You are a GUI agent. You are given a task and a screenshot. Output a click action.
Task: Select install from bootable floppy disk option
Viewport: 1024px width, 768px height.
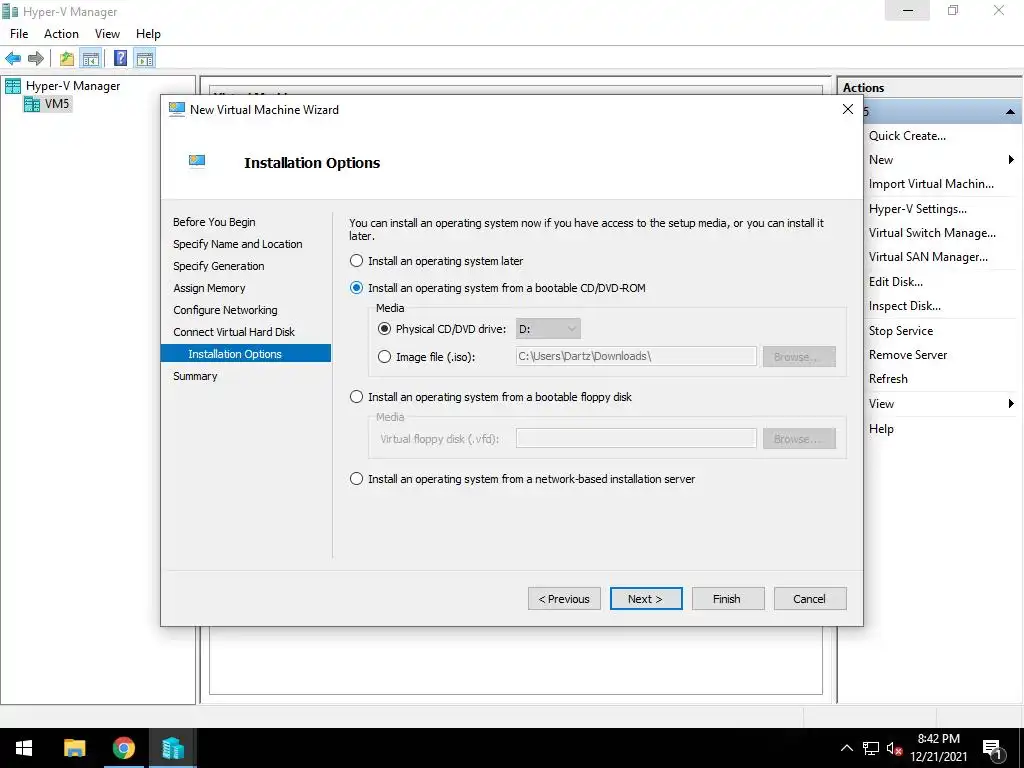[356, 397]
